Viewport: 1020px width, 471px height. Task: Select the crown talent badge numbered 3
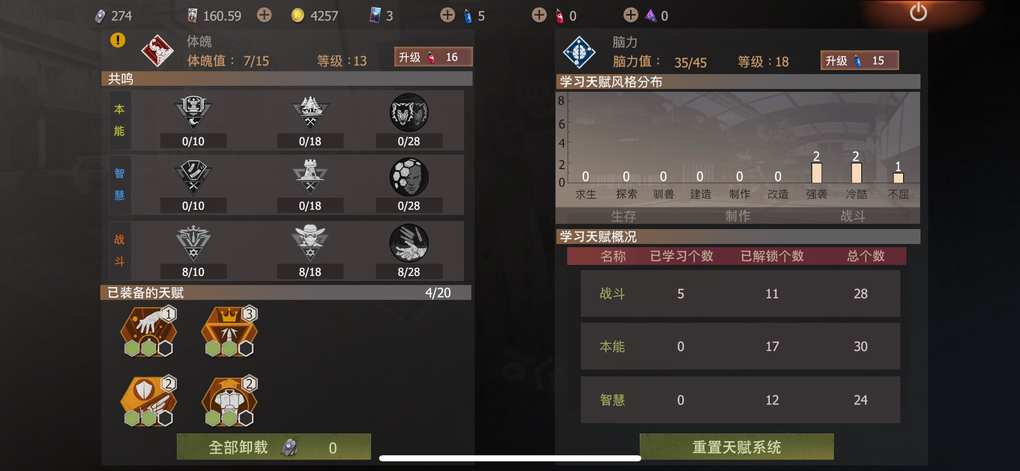tap(230, 331)
